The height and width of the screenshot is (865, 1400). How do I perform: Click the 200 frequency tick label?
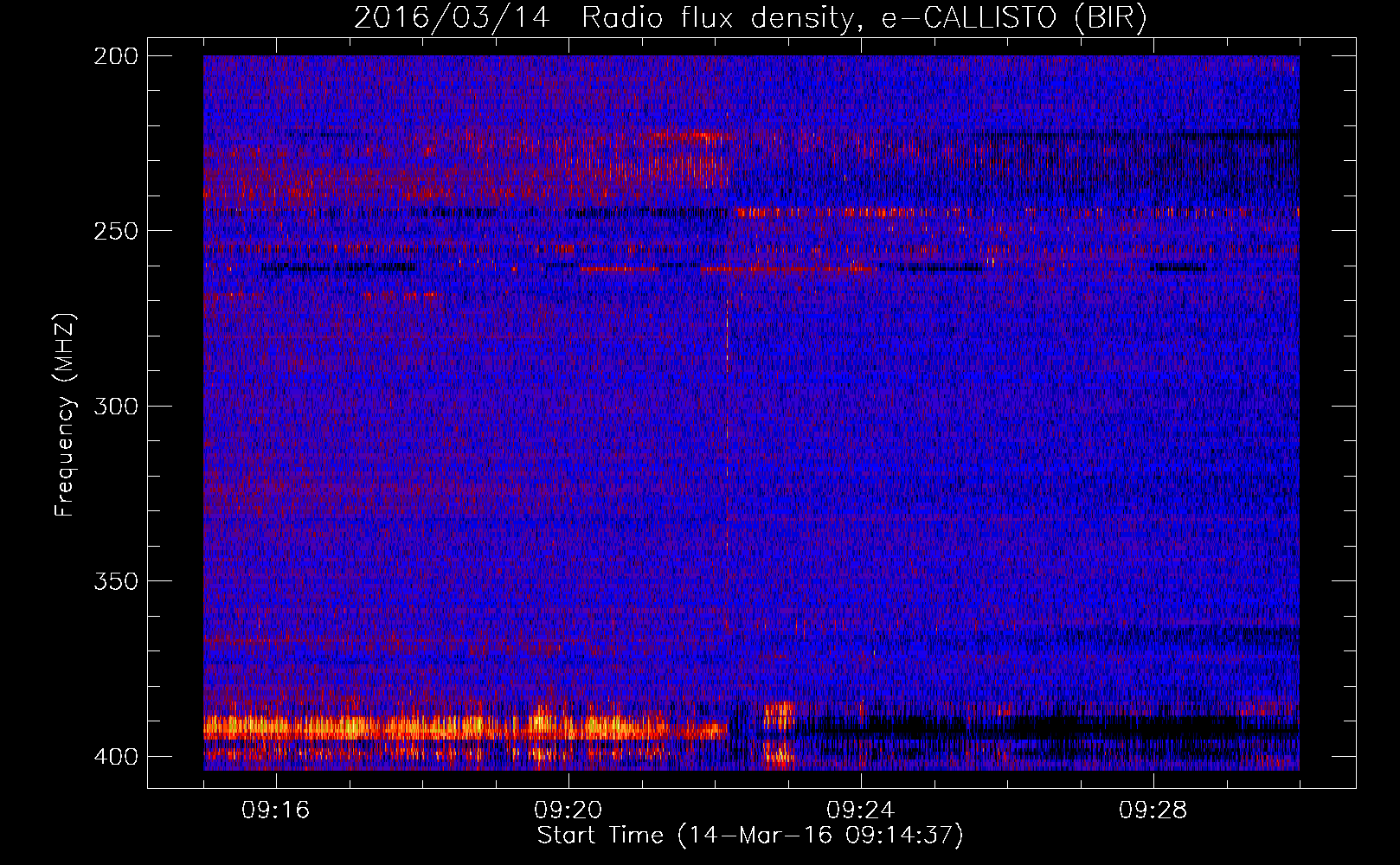(116, 56)
